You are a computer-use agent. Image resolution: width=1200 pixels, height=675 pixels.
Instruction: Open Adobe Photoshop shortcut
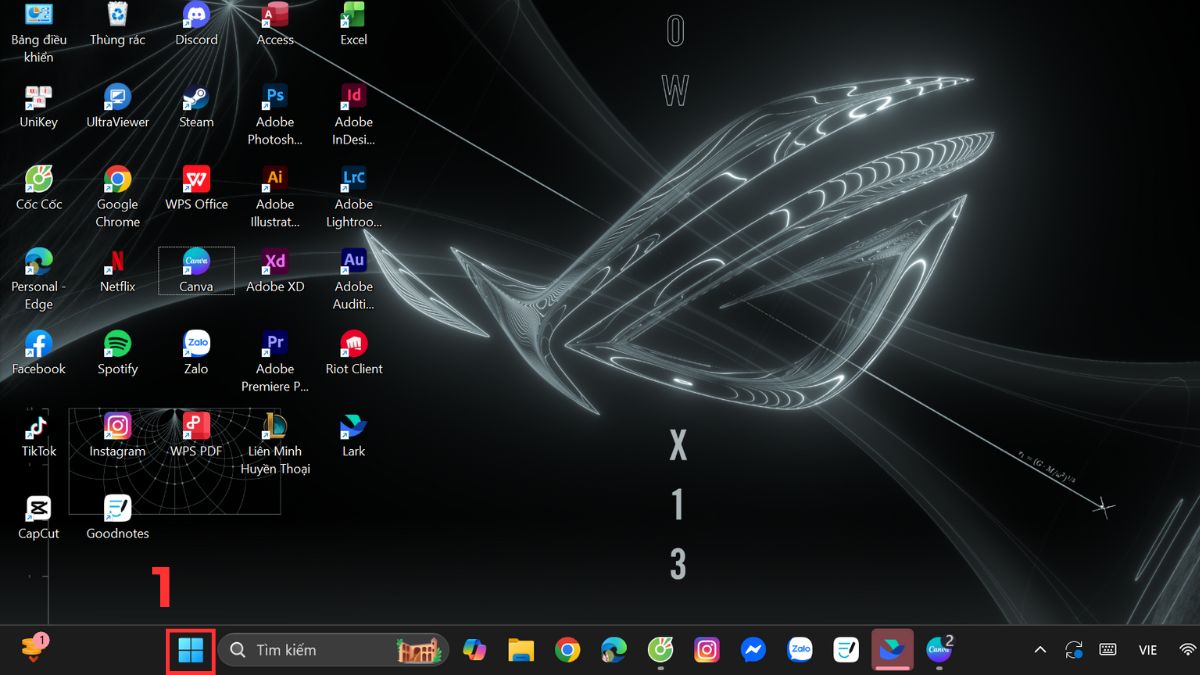tap(275, 105)
